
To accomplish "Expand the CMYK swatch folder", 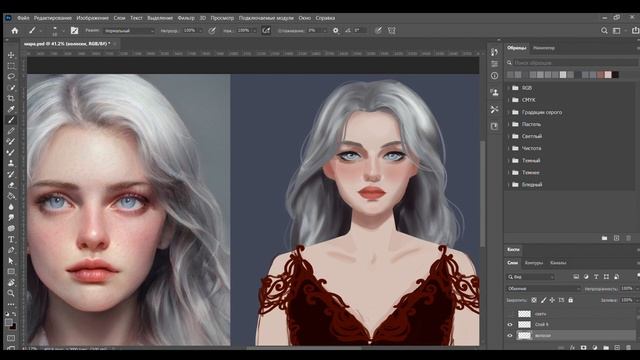I will click(509, 100).
